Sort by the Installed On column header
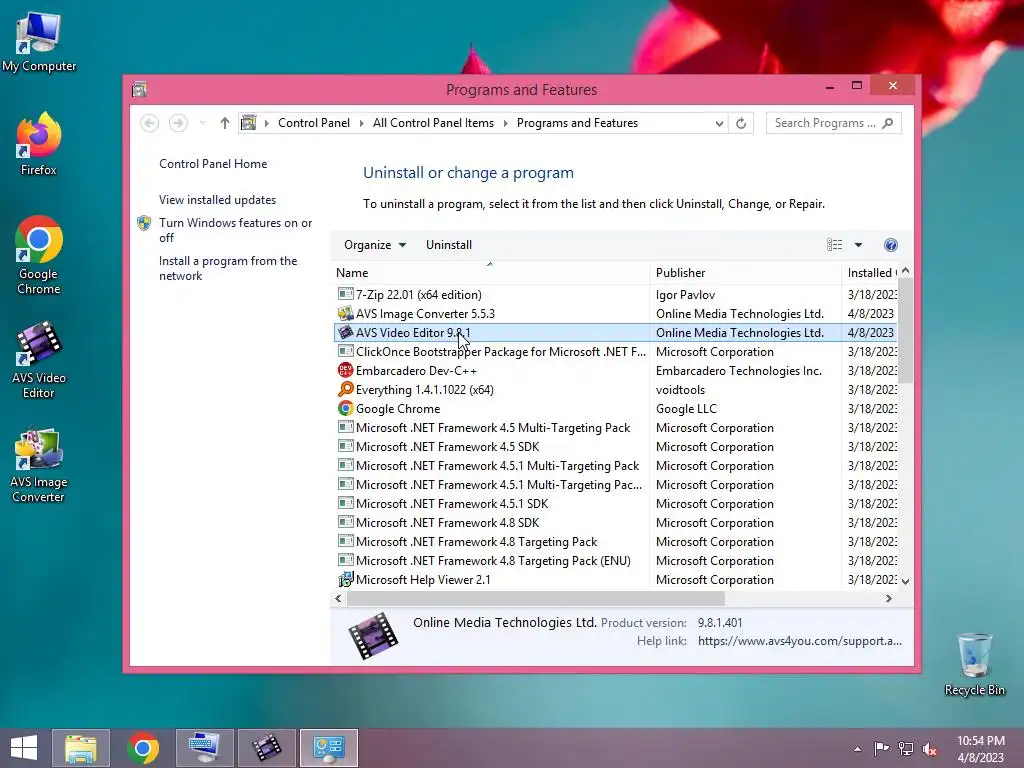The height and width of the screenshot is (768, 1024). [x=870, y=273]
